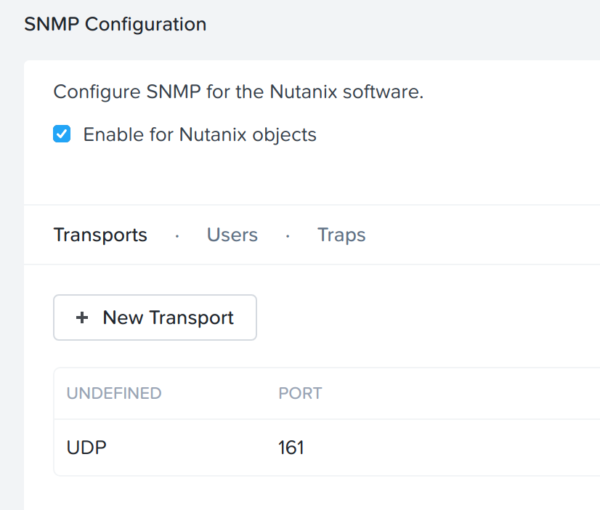This screenshot has height=510, width=600.
Task: Click the dot separator between Transports and Users
Action: [177, 236]
